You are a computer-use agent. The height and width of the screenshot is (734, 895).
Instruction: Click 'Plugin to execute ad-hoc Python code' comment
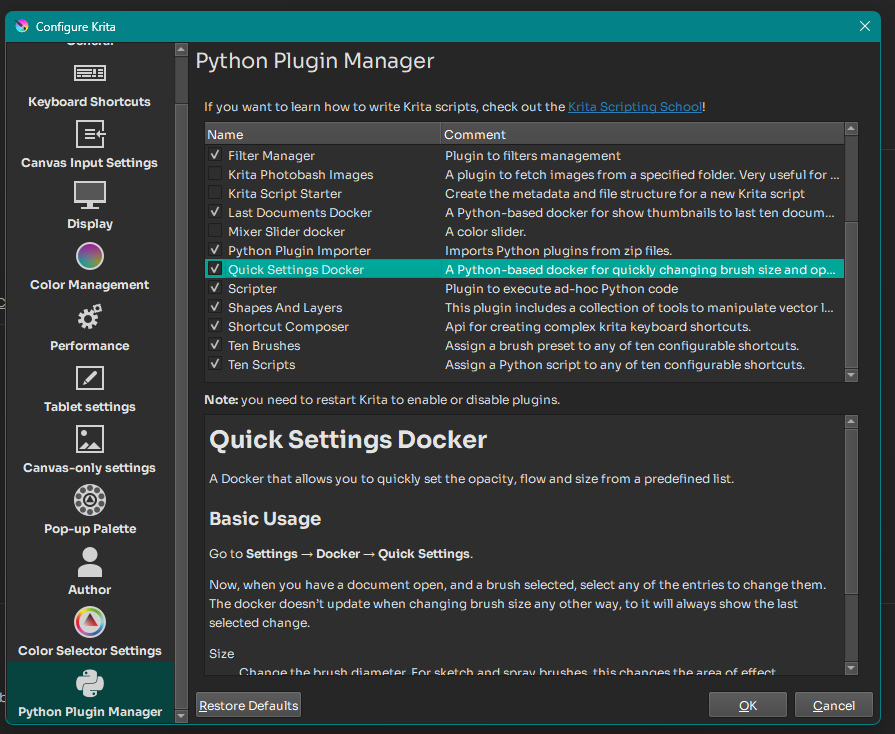(x=562, y=289)
